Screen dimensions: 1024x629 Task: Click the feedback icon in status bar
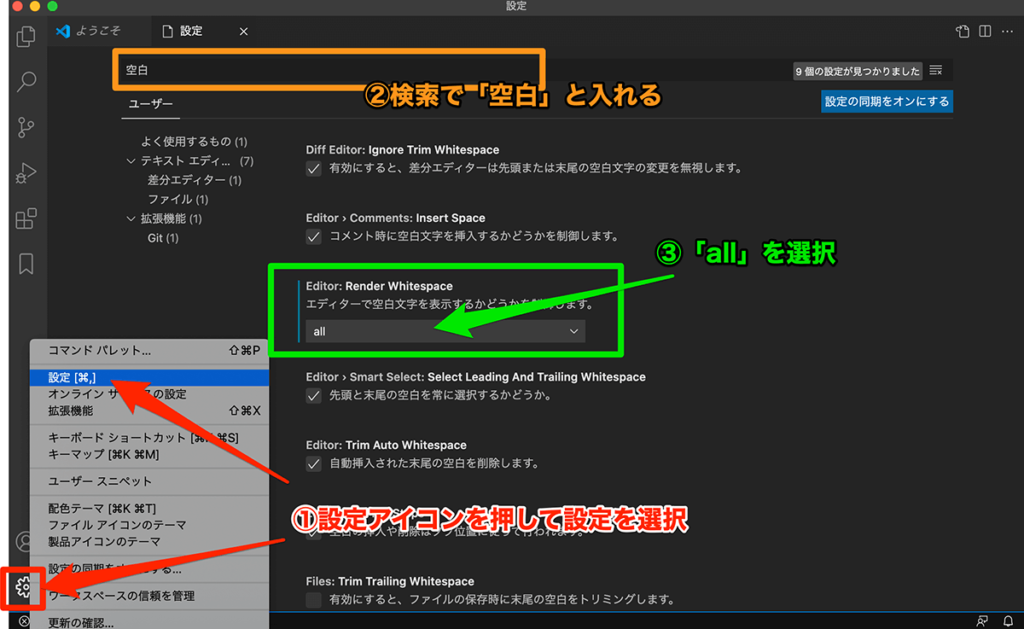click(982, 621)
